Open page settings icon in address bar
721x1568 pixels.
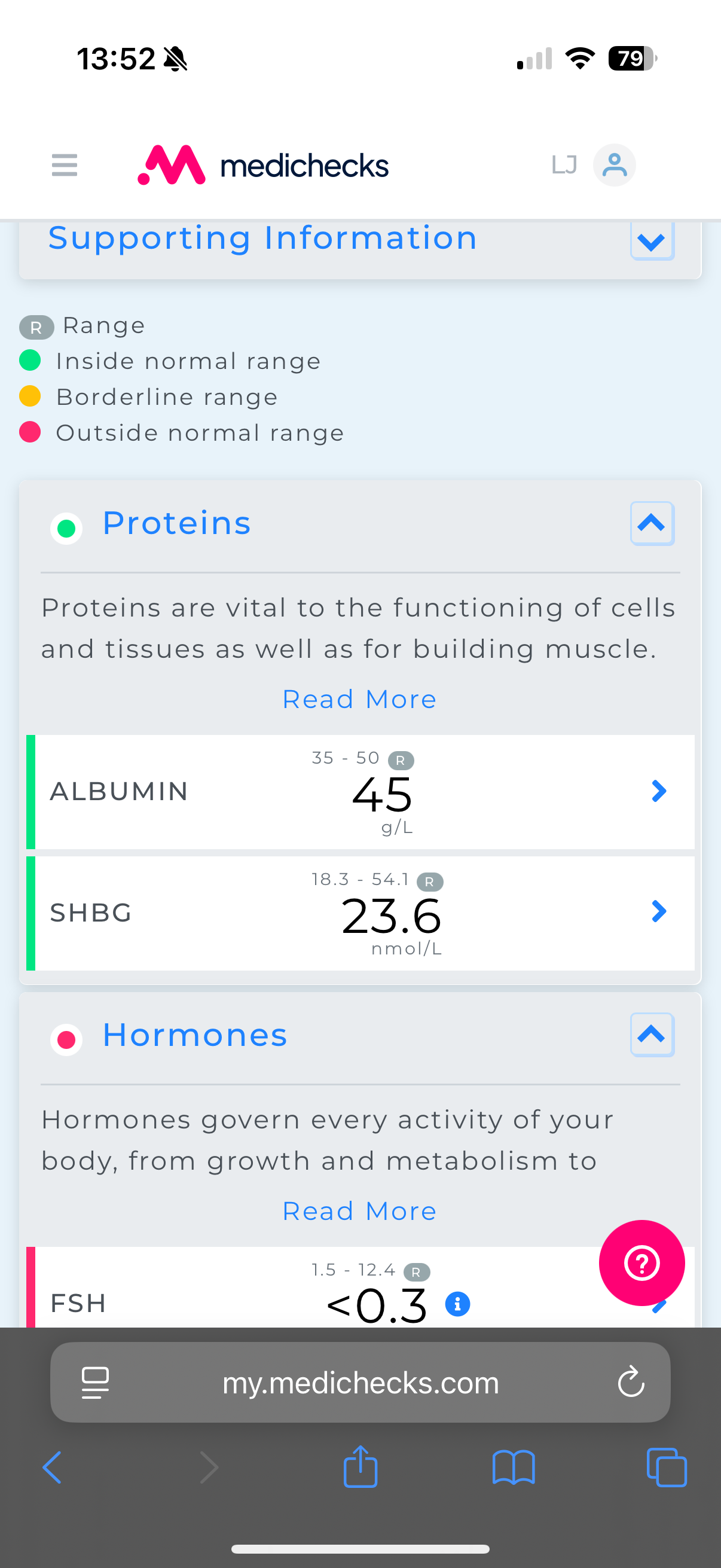click(96, 1383)
